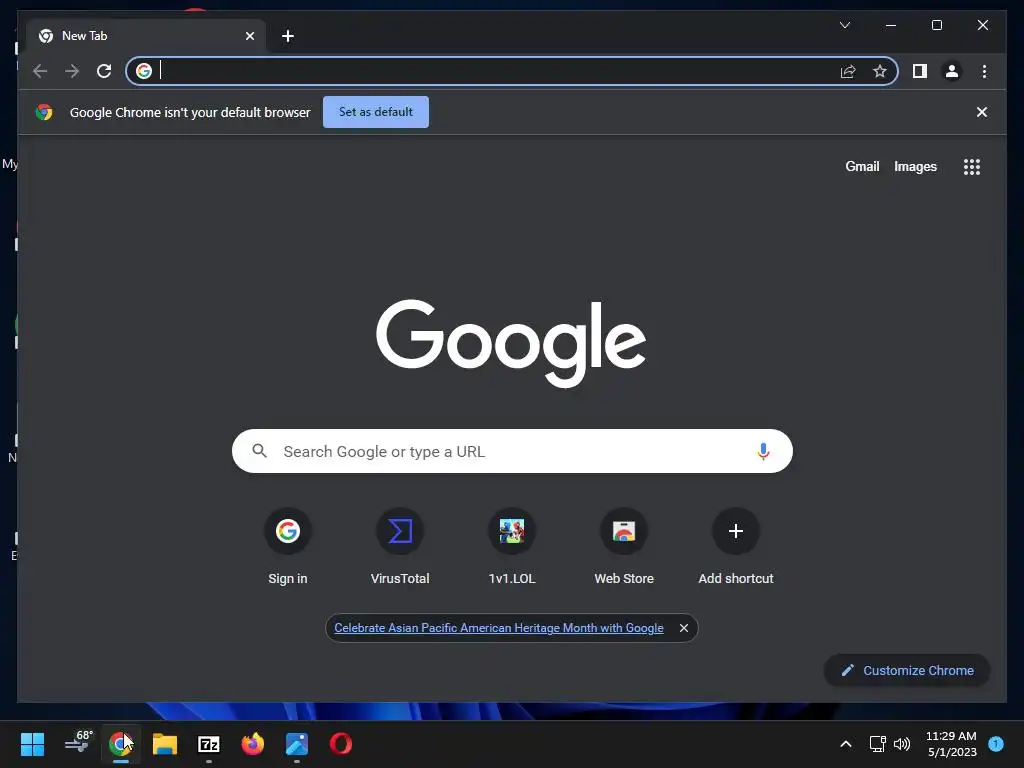
Task: Open Gmail link
Action: click(862, 167)
